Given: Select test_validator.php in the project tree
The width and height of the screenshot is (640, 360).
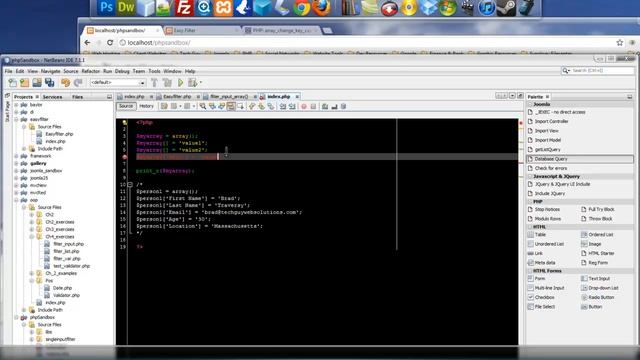Looking at the screenshot, I should tap(71, 266).
